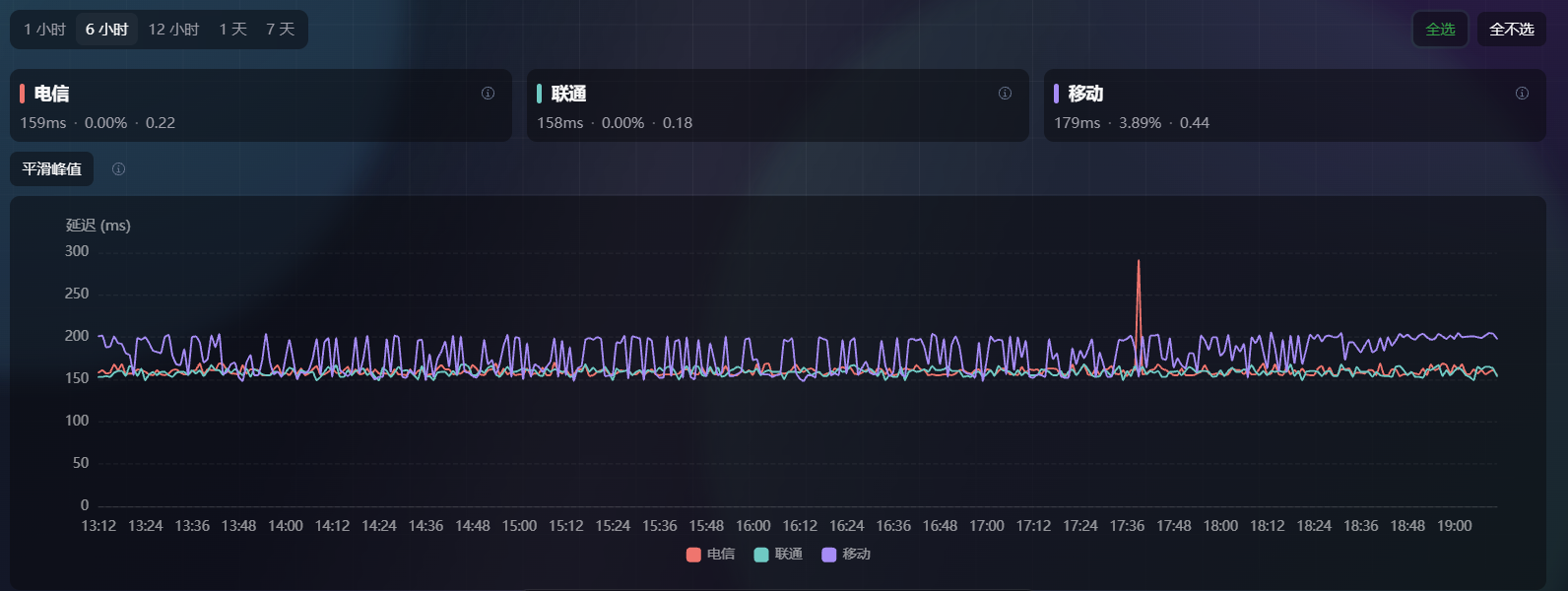This screenshot has width=1568, height=591.
Task: Toggle 联通 series in chart legend
Action: (x=778, y=555)
